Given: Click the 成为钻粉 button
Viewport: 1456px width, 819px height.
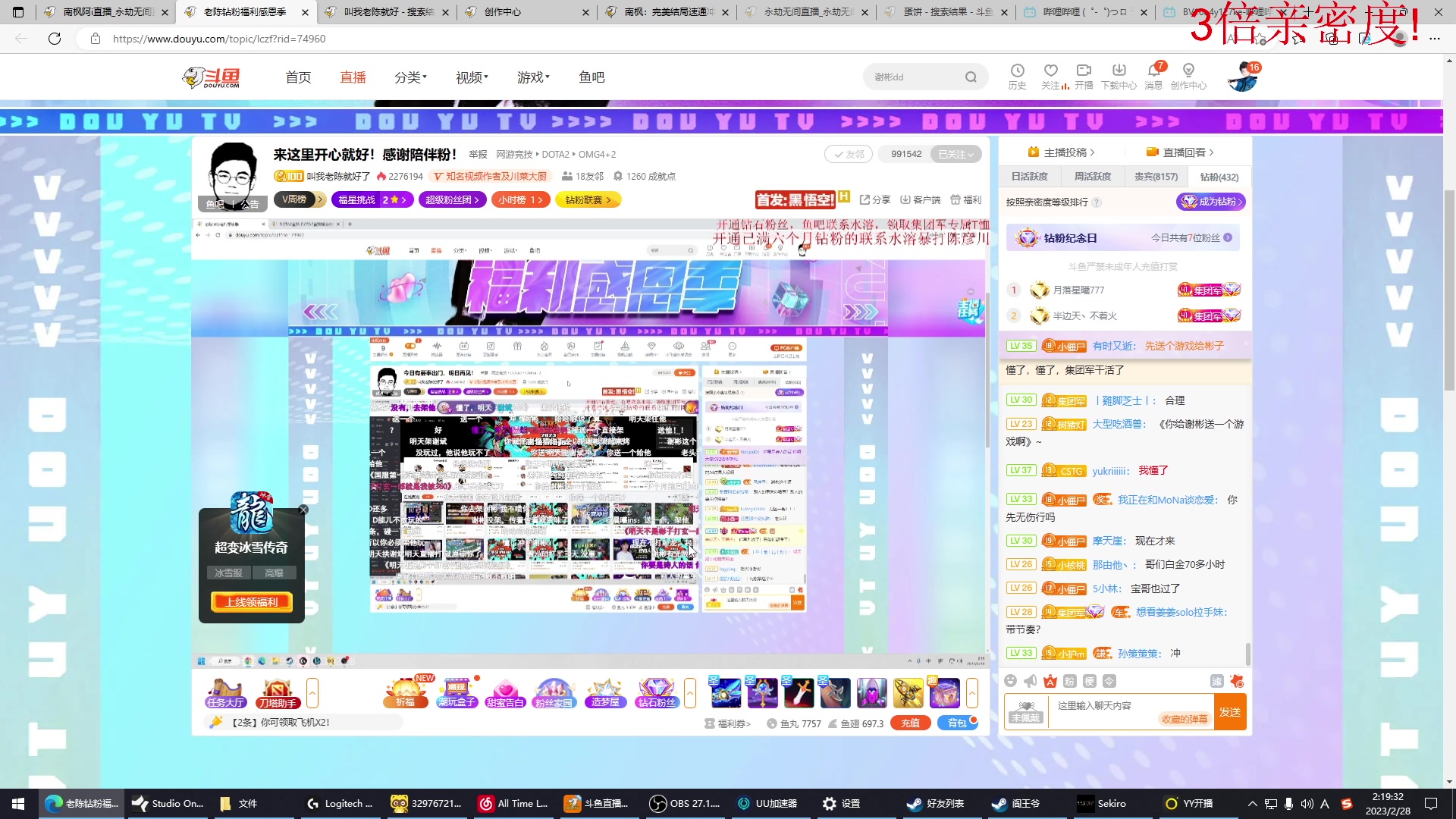Looking at the screenshot, I should coord(1211,201).
